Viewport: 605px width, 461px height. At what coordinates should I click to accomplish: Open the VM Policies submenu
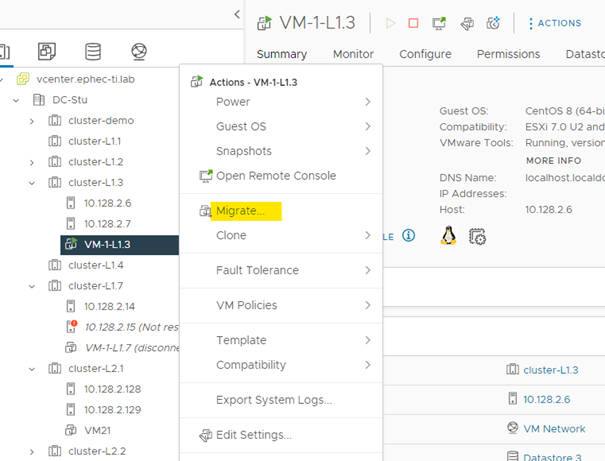[281, 305]
